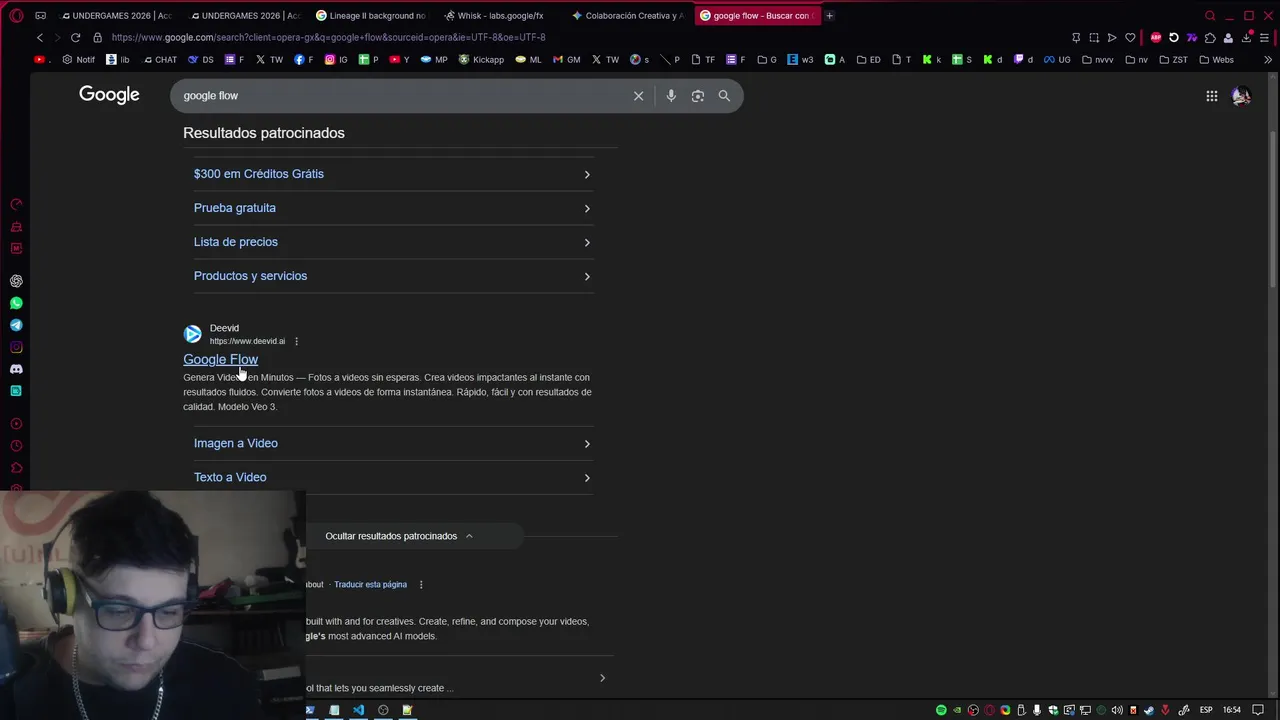Open the Google apps grid

pos(1211,96)
